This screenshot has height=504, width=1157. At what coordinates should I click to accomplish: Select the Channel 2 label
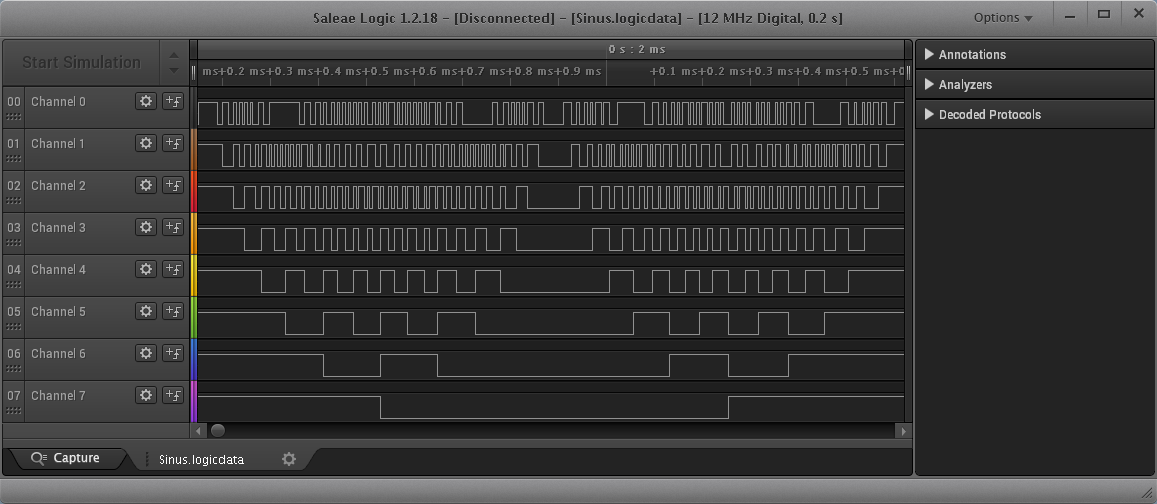pyautogui.click(x=58, y=186)
